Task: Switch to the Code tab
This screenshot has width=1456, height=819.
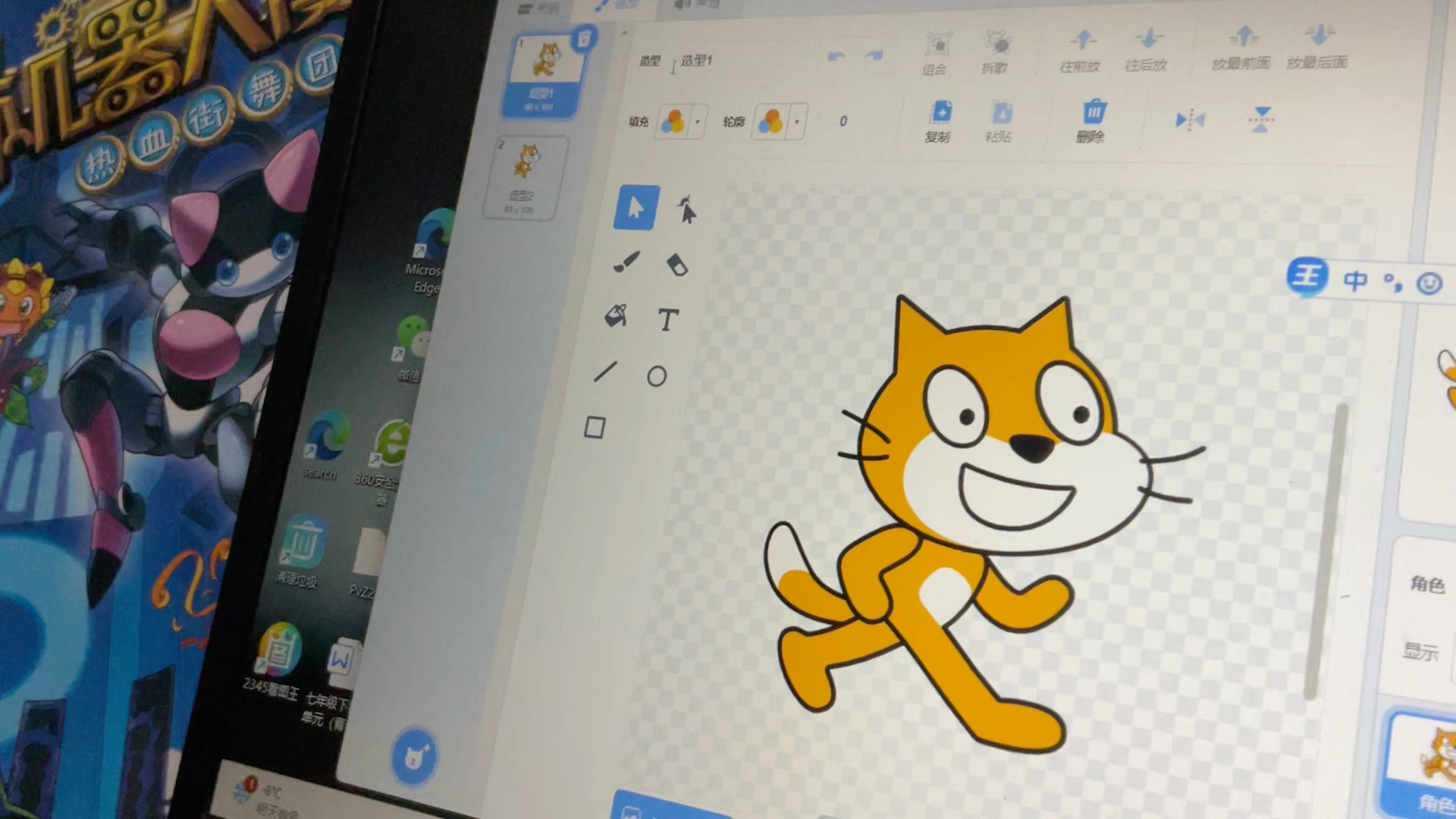Action: click(x=538, y=8)
